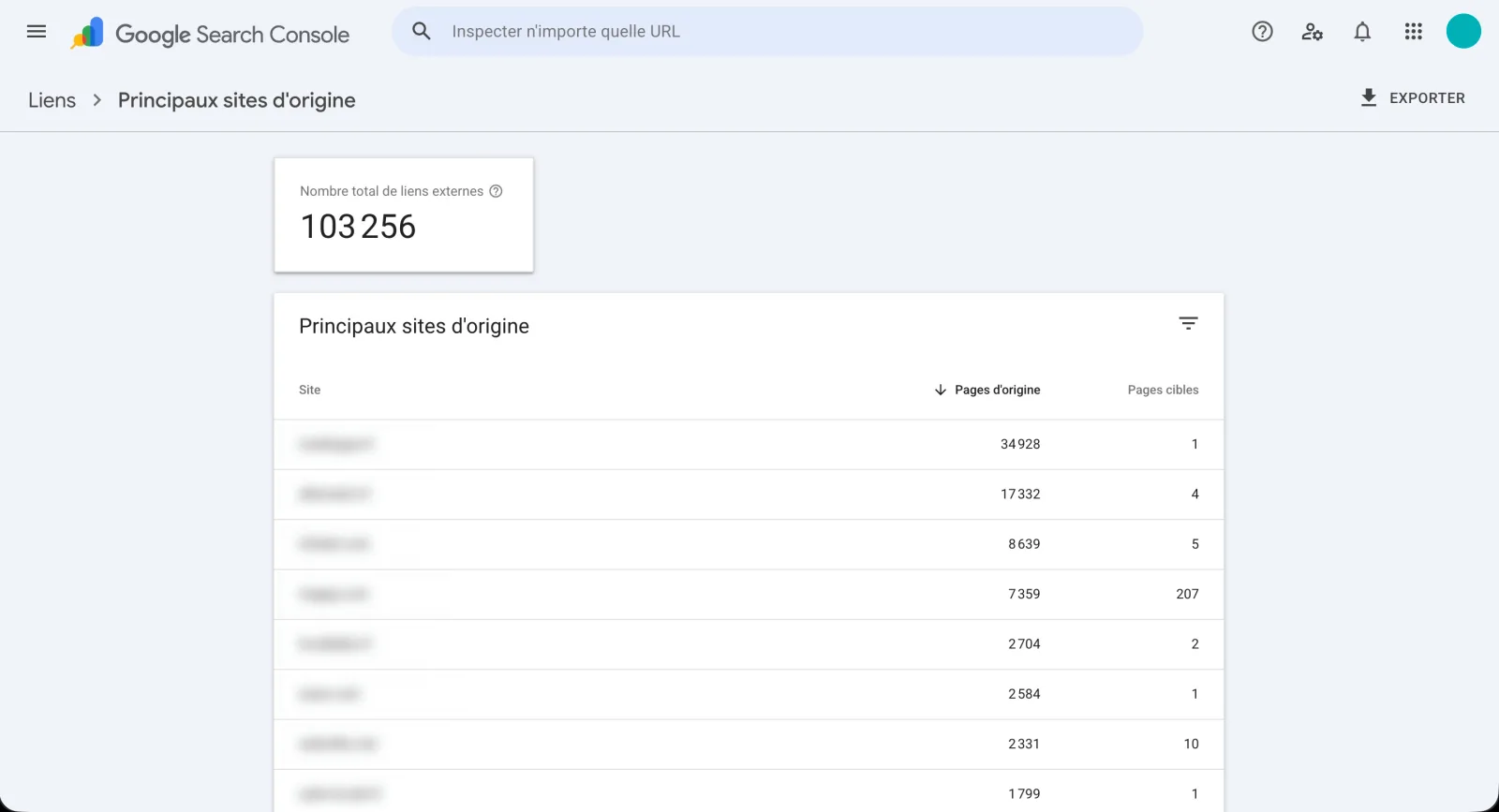Sort by Pages d'origine column

pos(997,390)
